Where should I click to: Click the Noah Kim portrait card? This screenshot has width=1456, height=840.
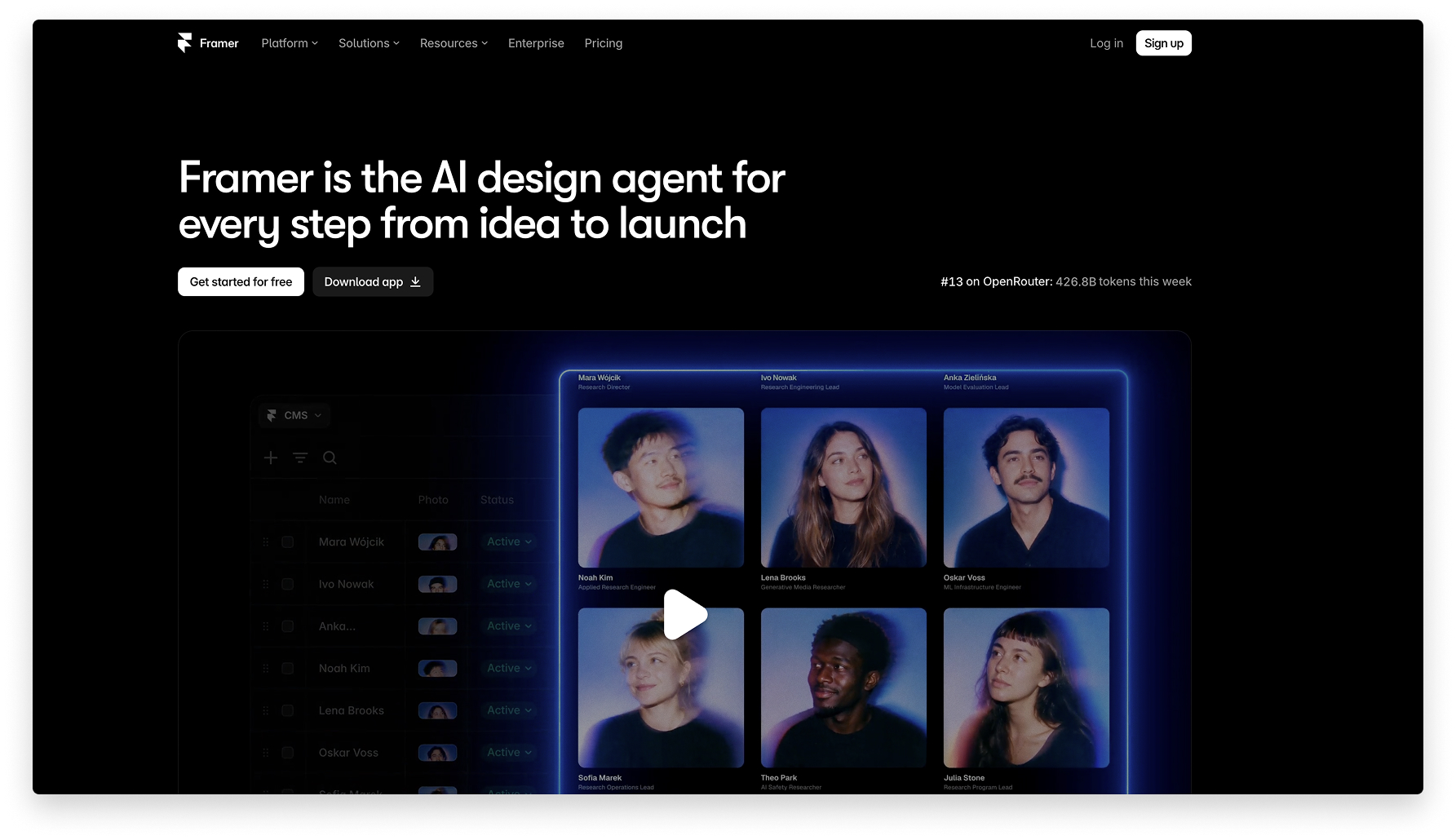(661, 488)
